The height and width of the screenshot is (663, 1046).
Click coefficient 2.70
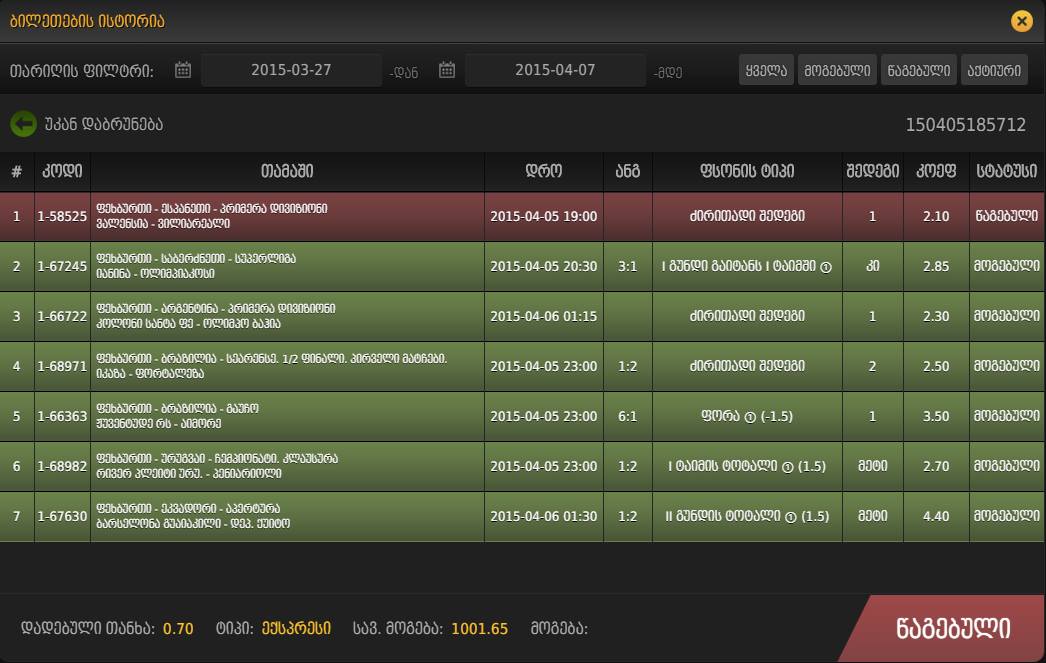(936, 466)
